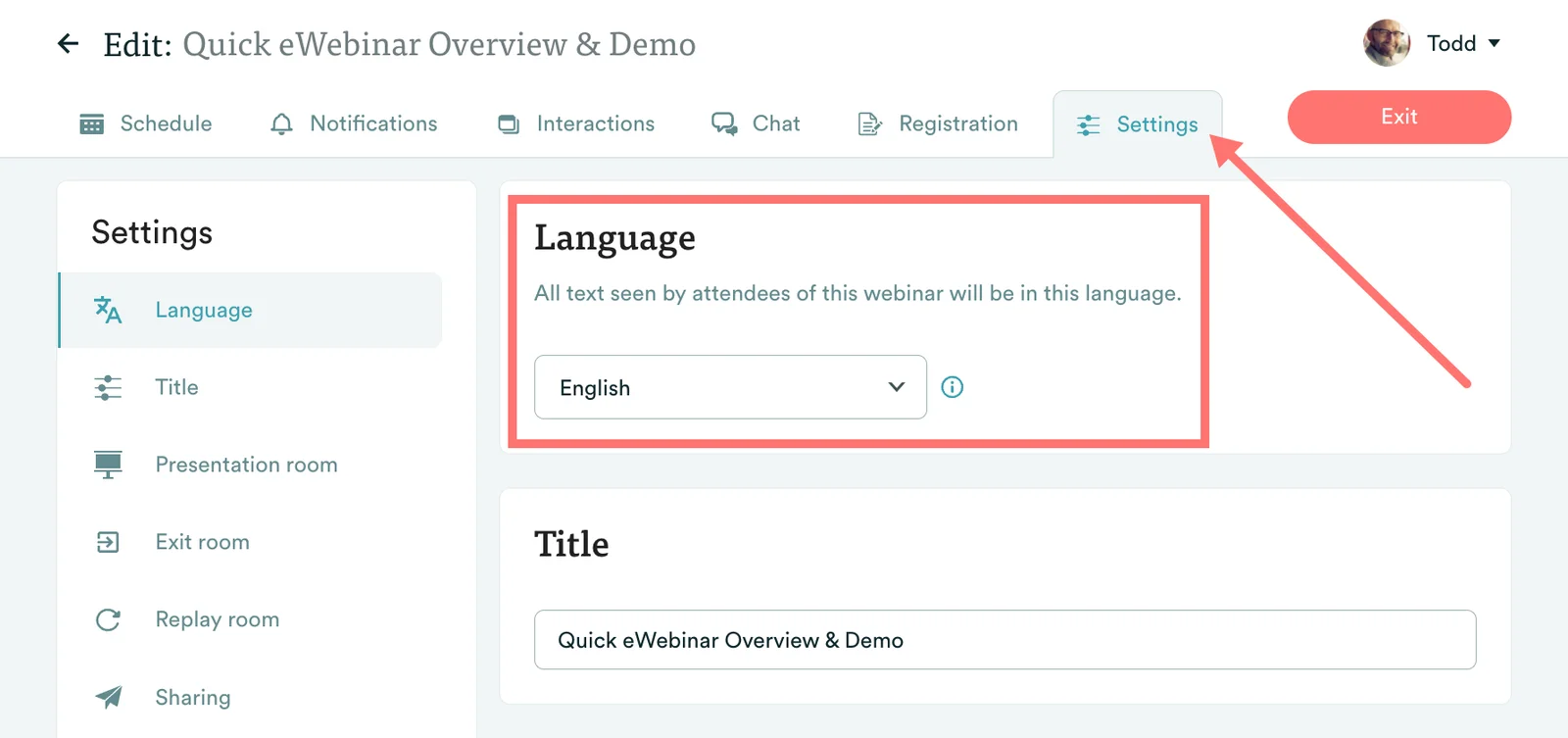Open Presentation room settings
This screenshot has height=738, width=1568.
[251, 465]
